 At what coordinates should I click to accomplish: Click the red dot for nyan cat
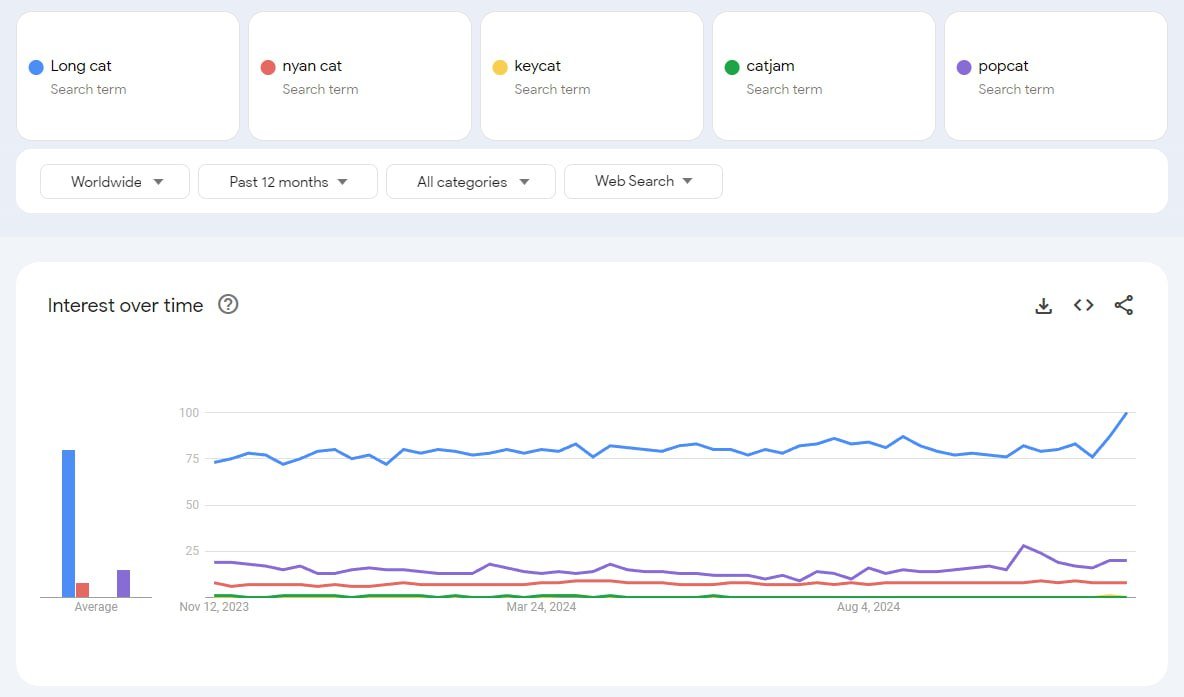pos(267,67)
